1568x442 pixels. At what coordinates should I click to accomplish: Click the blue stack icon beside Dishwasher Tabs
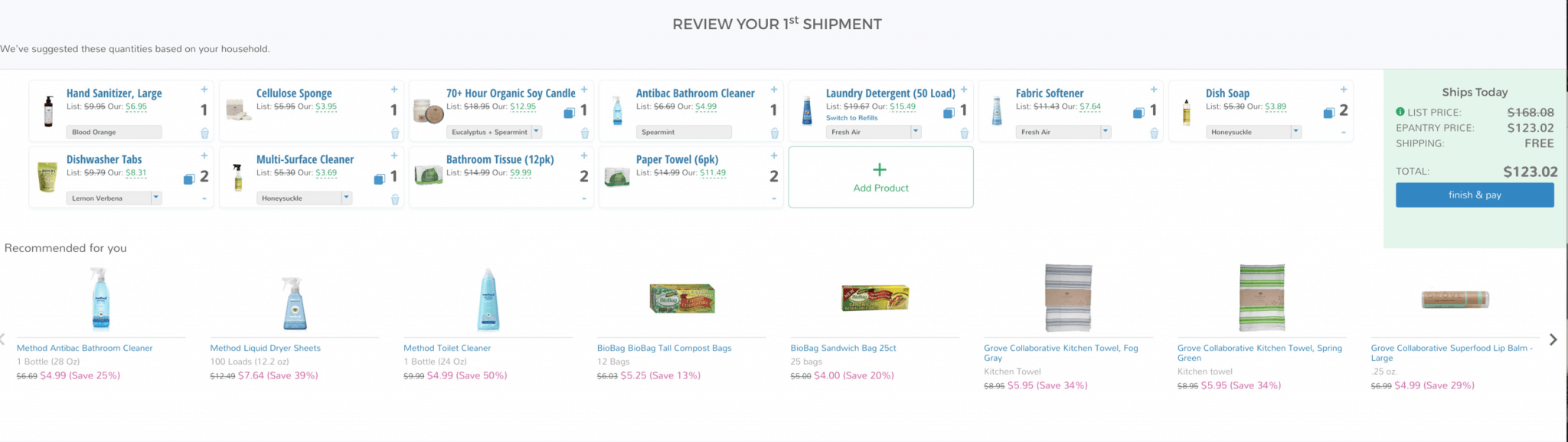(189, 179)
